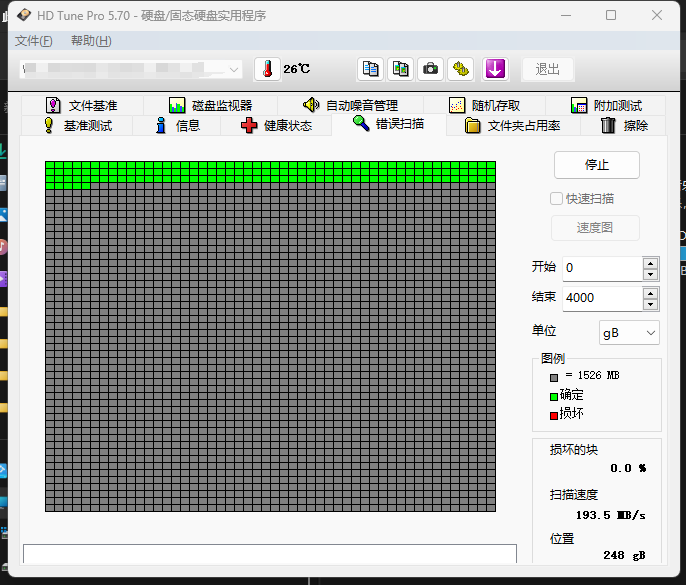Open the Automatic Noise Management tab
This screenshot has height=585, width=686.
(350, 105)
